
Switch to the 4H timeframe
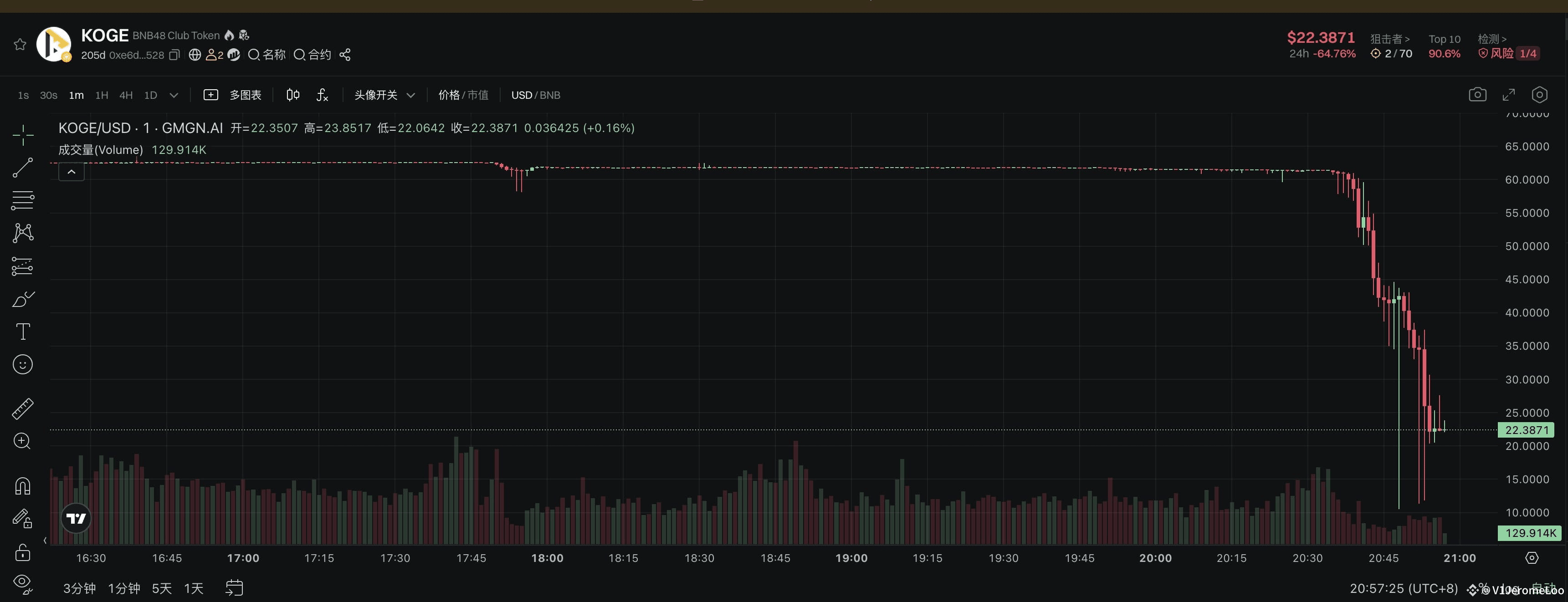pyautogui.click(x=126, y=95)
